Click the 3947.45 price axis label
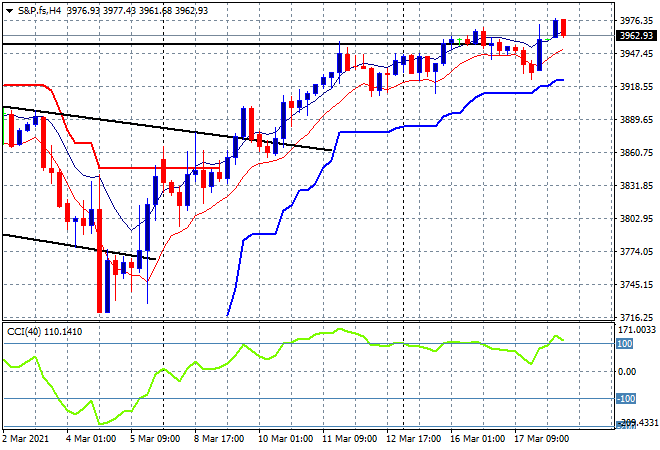660x450 pixels. [636, 53]
